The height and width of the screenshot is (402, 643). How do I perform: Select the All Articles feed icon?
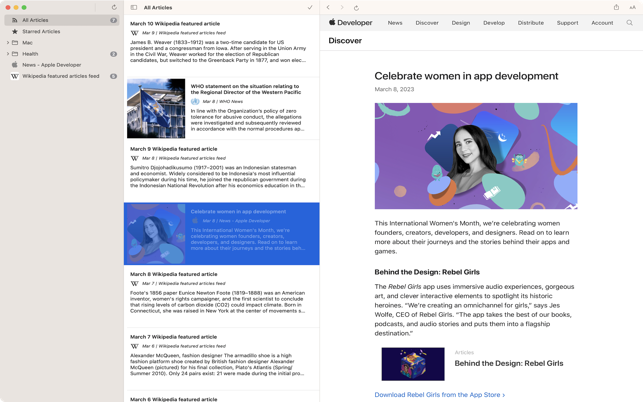pyautogui.click(x=15, y=20)
